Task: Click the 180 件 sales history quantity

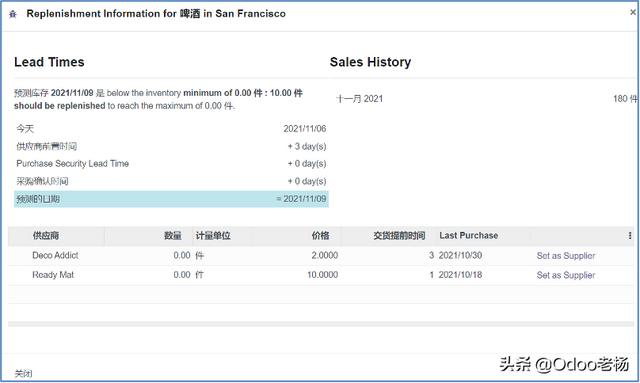Action: pyautogui.click(x=624, y=98)
